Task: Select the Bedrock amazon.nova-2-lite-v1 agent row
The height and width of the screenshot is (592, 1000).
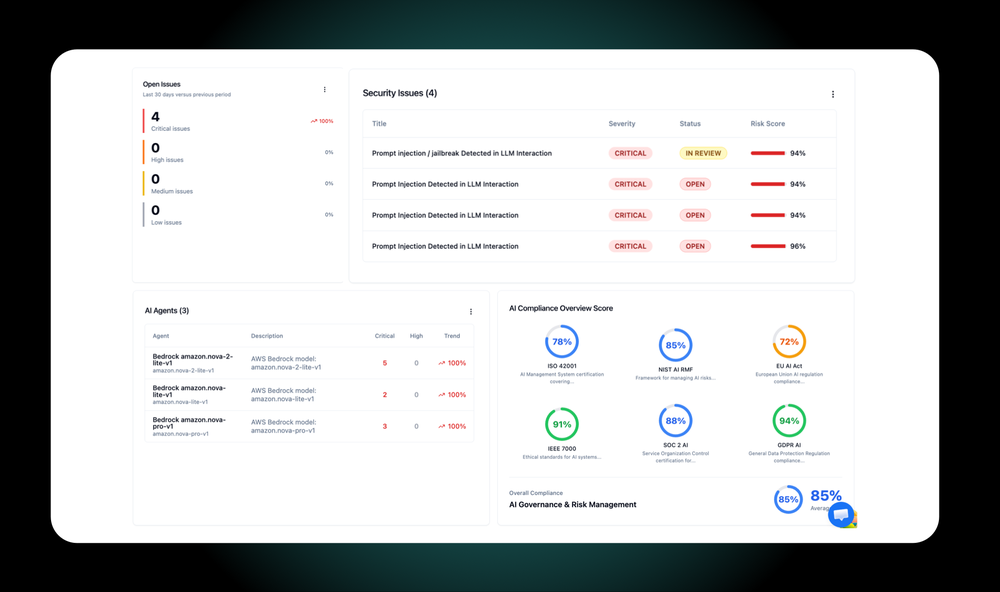Action: 309,363
